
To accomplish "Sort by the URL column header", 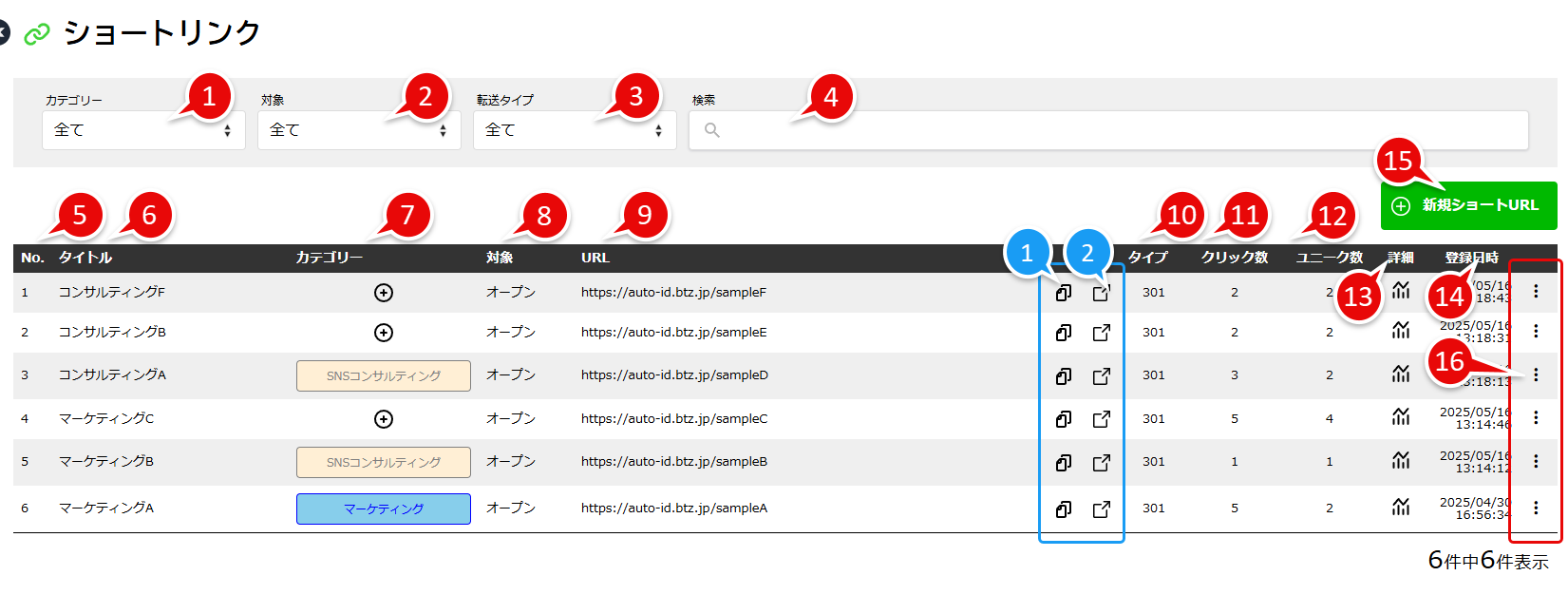I will point(595,258).
